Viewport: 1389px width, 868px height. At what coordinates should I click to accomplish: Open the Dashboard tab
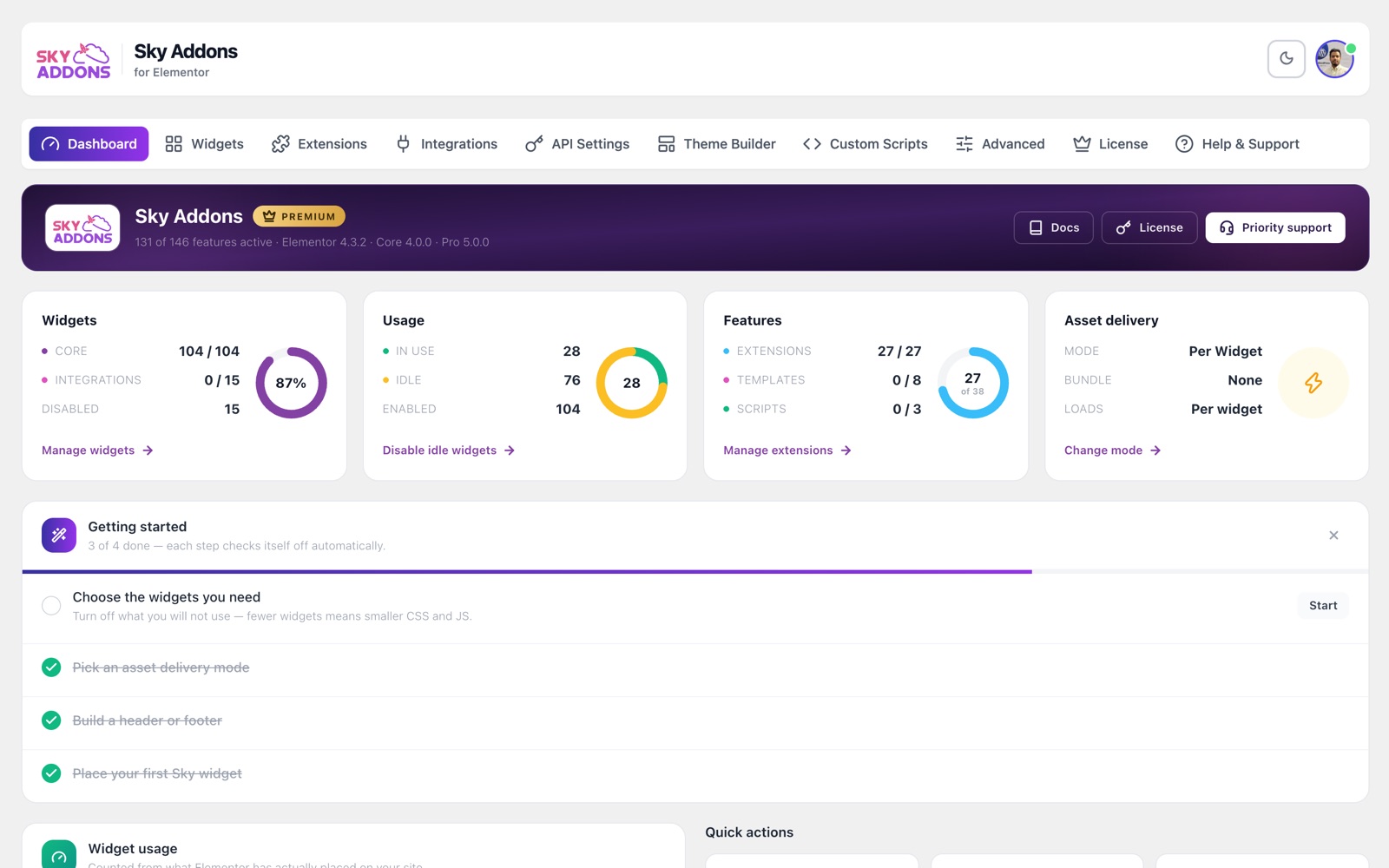pyautogui.click(x=89, y=144)
